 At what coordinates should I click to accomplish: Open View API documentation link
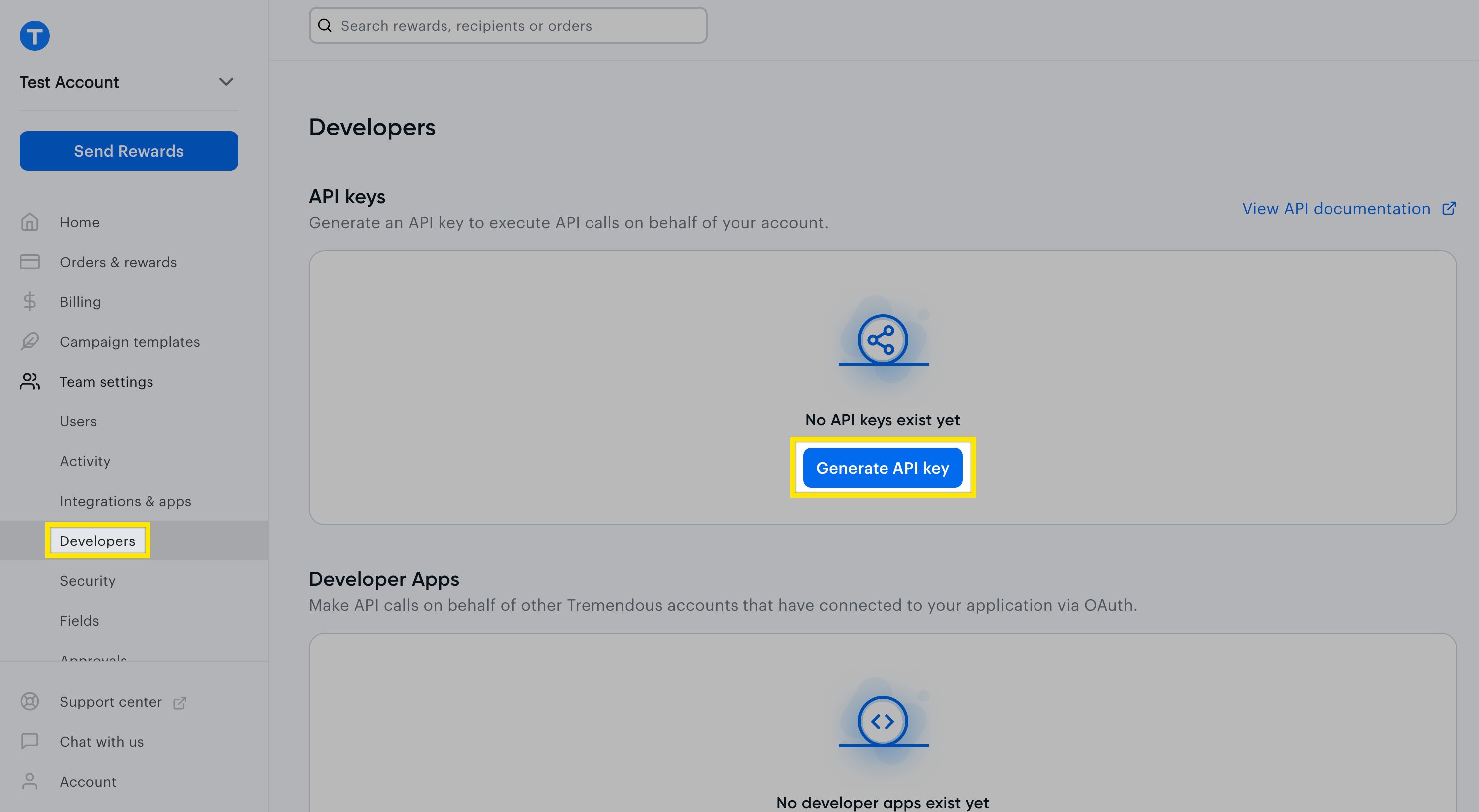tap(1335, 208)
